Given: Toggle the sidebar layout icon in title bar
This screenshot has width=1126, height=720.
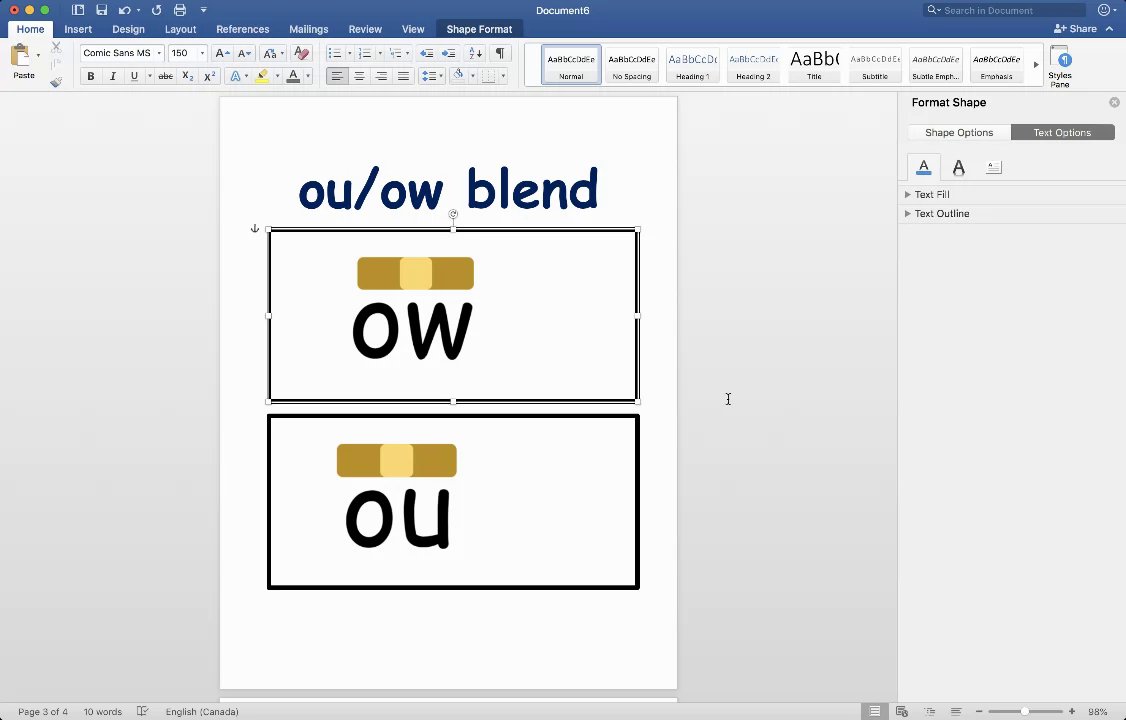Looking at the screenshot, I should tap(78, 10).
